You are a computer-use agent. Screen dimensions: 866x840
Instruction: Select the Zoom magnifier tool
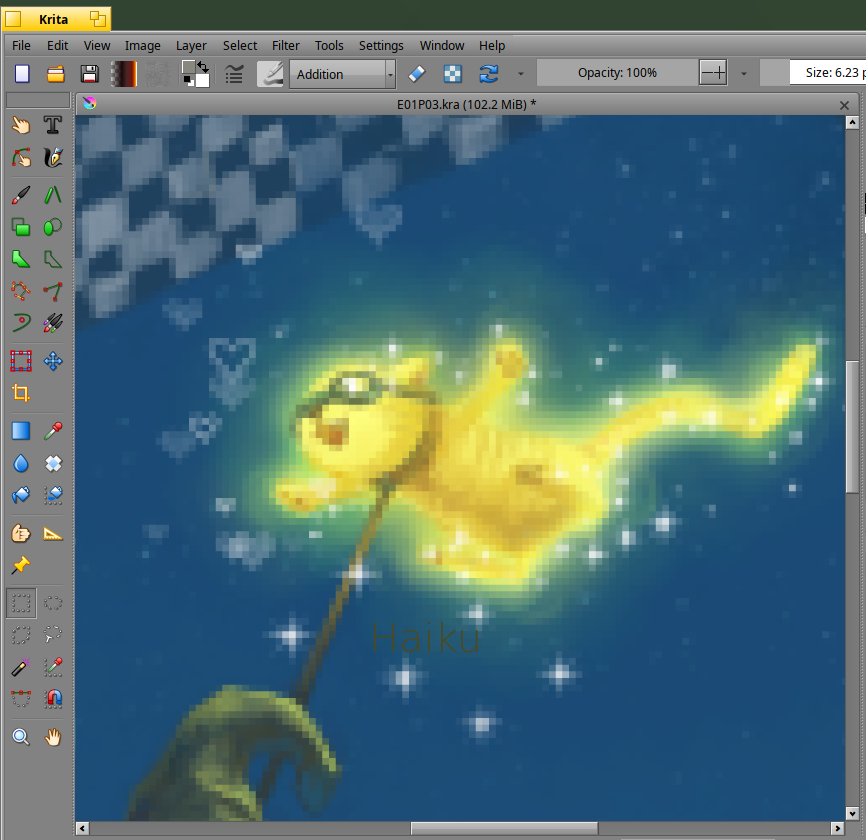21,737
